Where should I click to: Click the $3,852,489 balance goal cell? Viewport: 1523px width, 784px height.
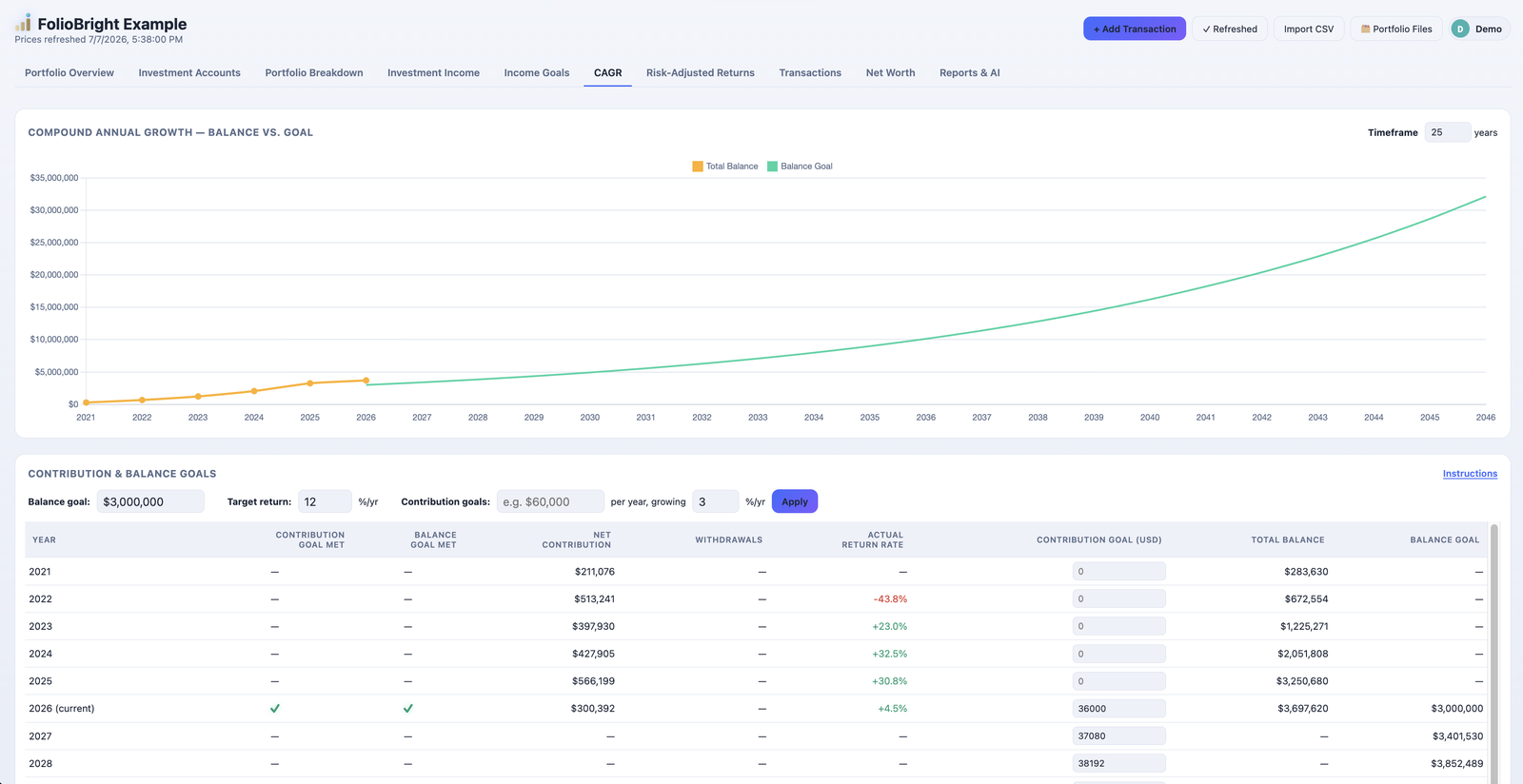1457,763
